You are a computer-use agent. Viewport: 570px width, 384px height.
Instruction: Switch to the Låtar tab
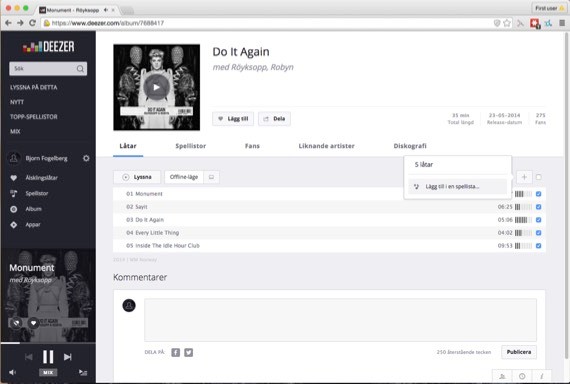128,146
